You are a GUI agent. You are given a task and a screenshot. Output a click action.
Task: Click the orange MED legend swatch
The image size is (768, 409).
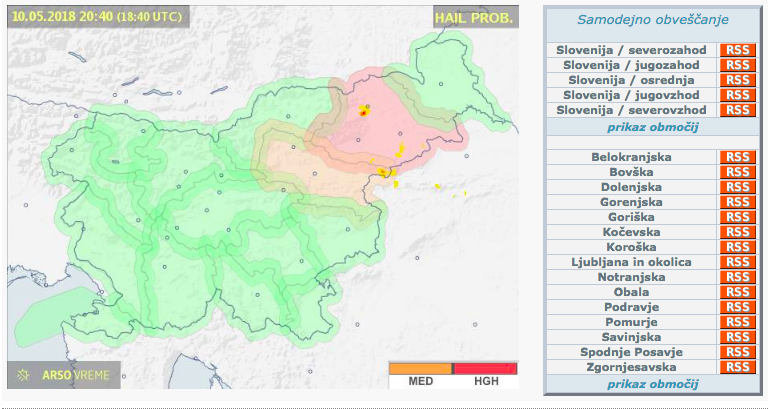pos(420,368)
